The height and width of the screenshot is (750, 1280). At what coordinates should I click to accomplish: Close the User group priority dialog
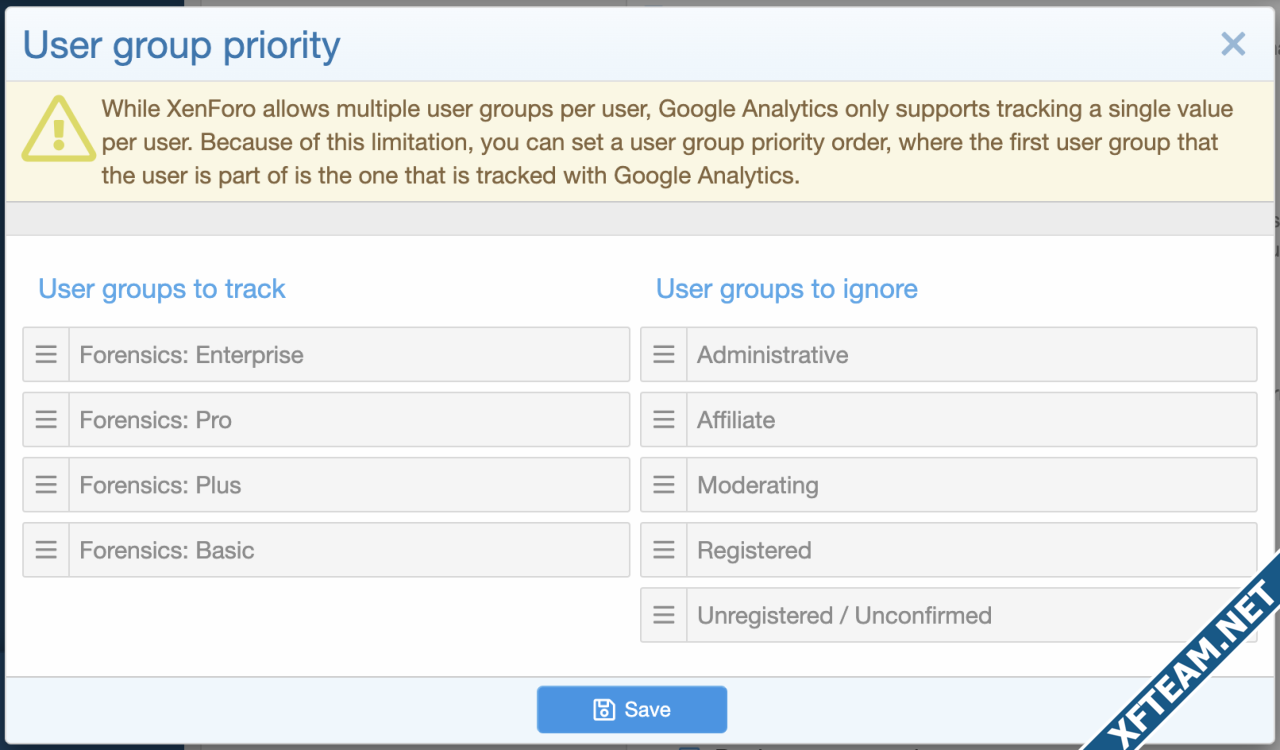[x=1233, y=44]
